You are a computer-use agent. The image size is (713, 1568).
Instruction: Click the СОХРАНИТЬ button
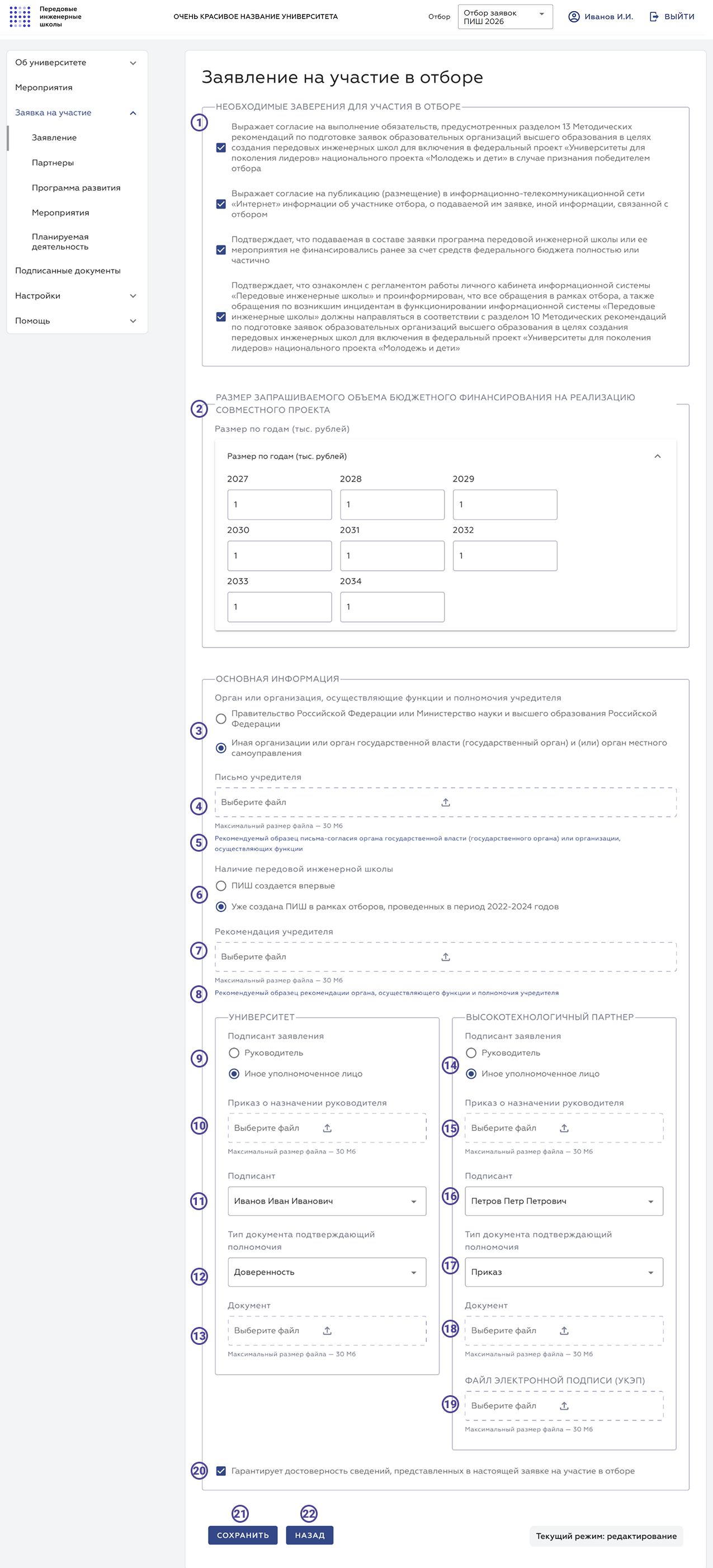tap(243, 1535)
